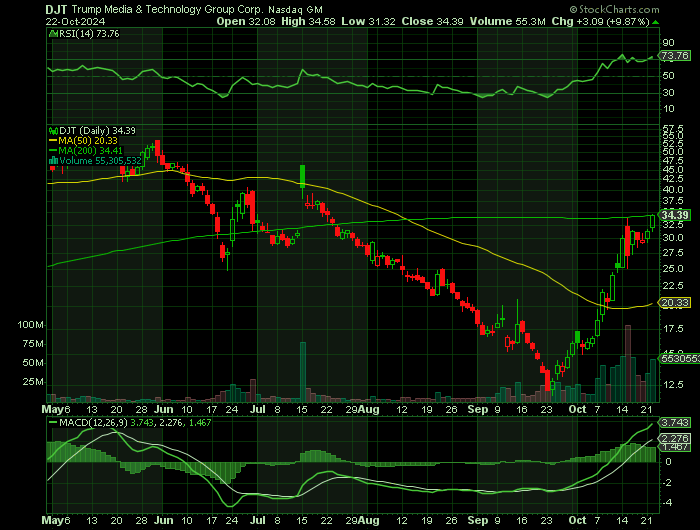
Task: Click the last price tag '34.39' on the axis
Action: [x=675, y=215]
